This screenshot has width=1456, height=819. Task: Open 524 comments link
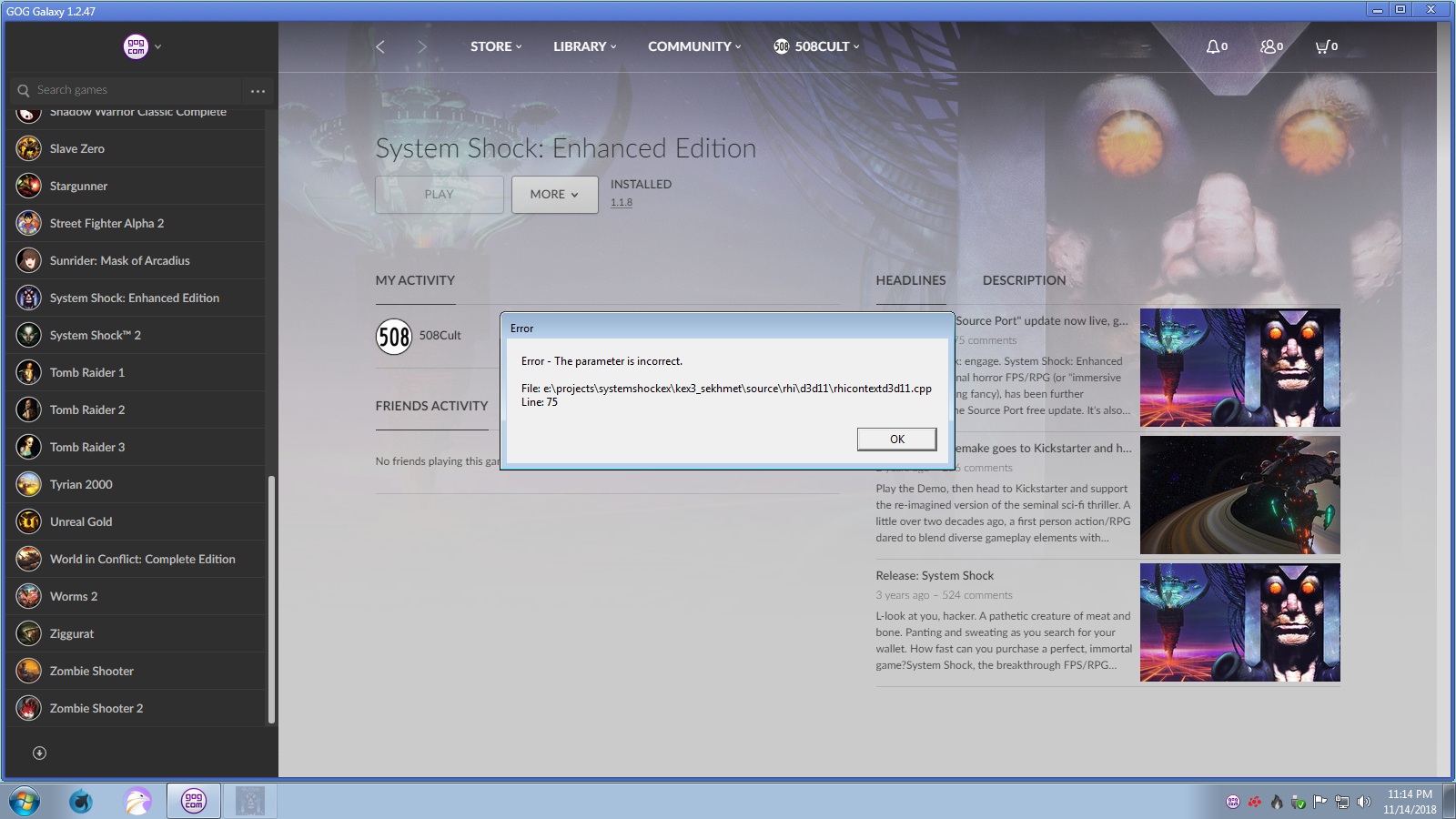tap(977, 595)
